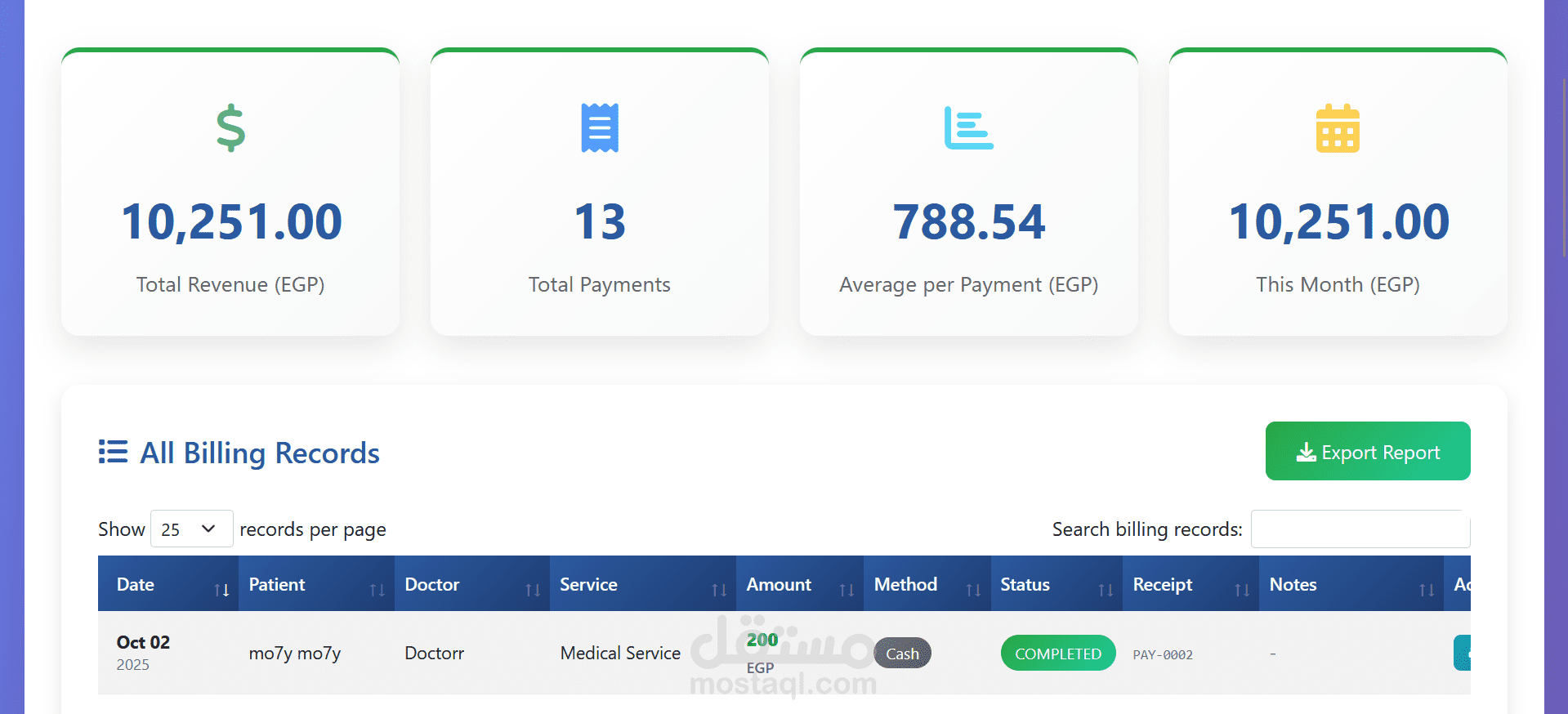Sort by Receipt column header

[1191, 584]
